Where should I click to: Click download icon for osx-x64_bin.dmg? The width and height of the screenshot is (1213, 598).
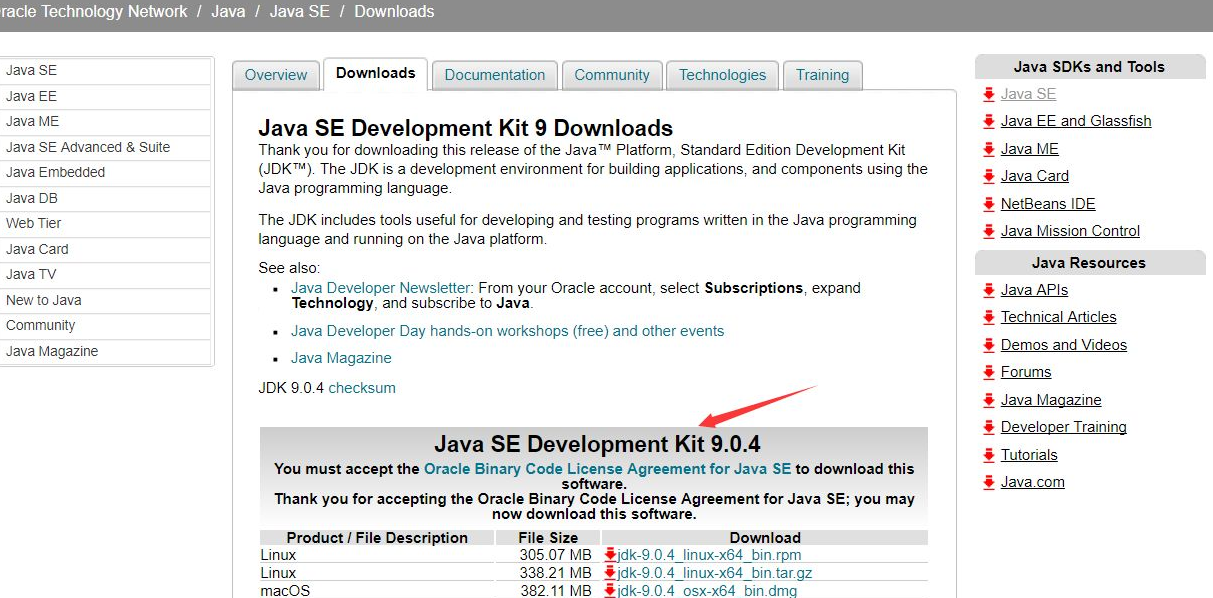(610, 591)
